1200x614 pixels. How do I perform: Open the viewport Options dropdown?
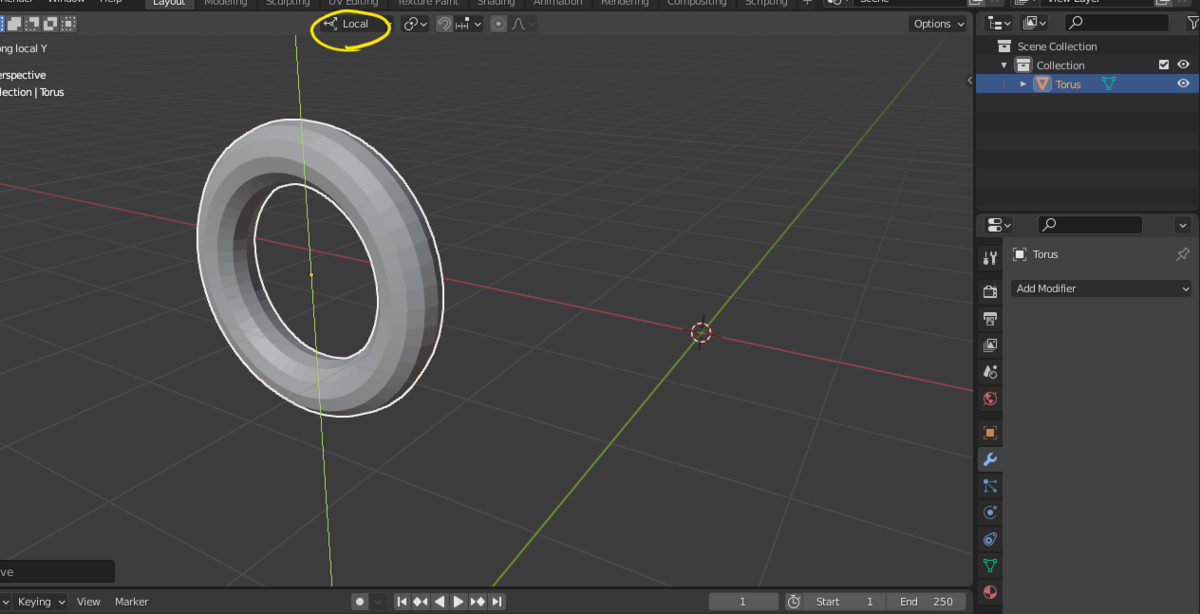pos(939,24)
